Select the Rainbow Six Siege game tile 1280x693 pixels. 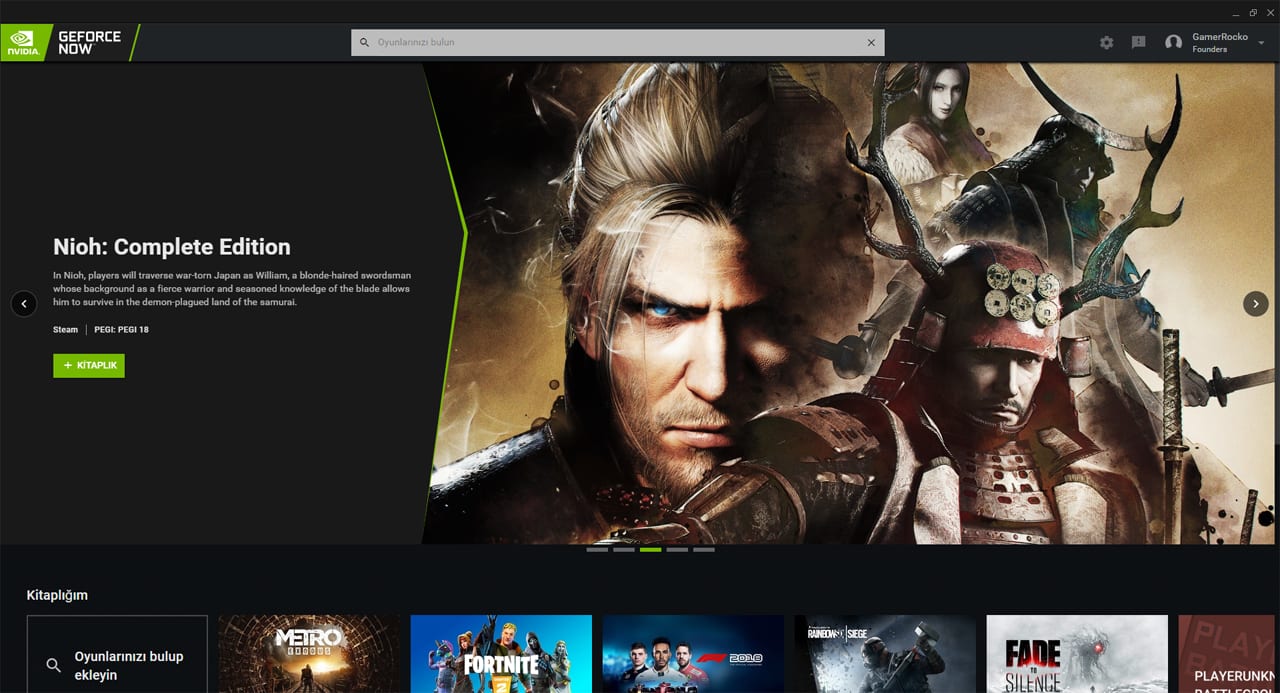pos(885,655)
